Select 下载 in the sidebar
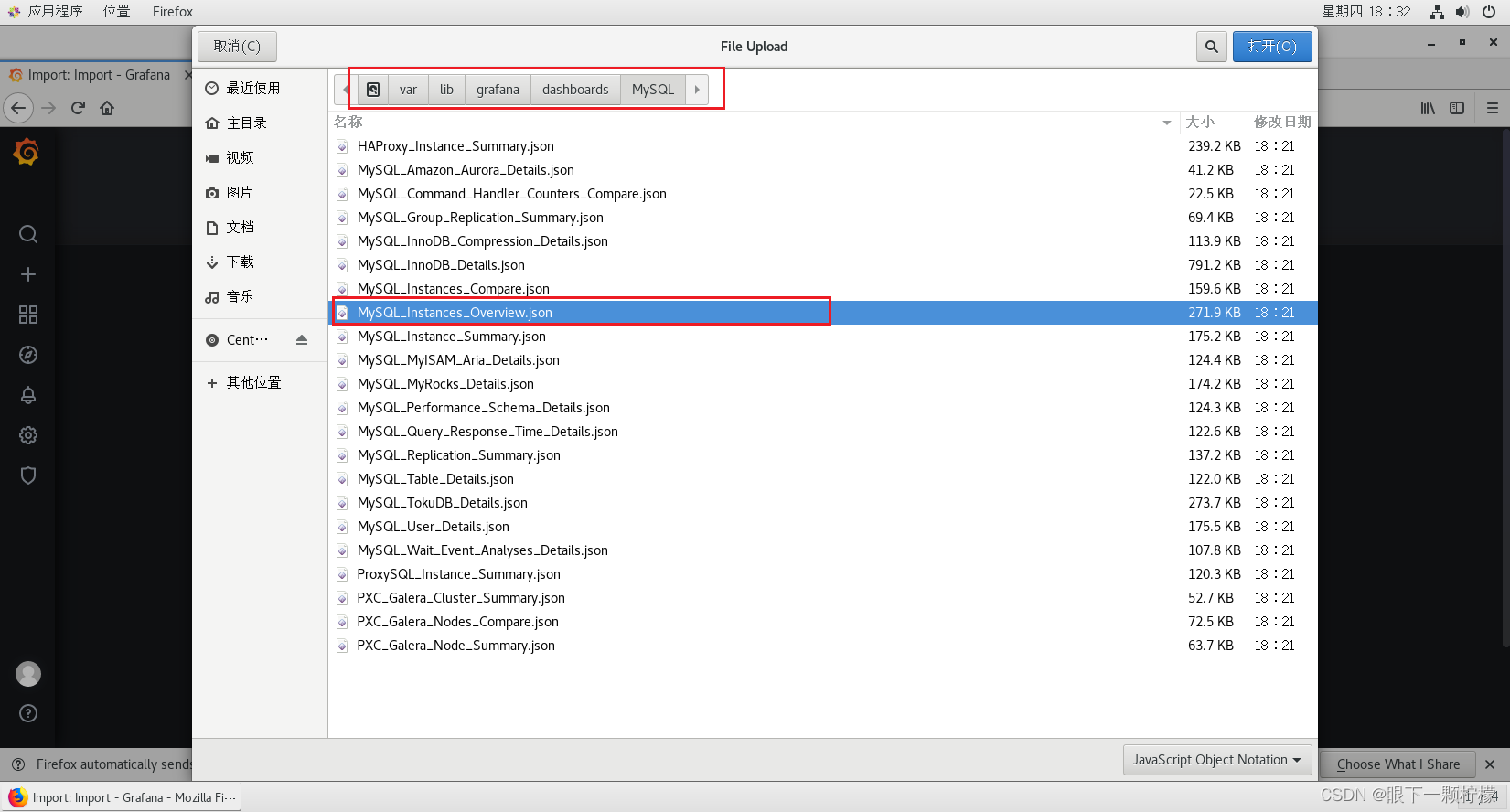Image resolution: width=1510 pixels, height=812 pixels. (261, 262)
